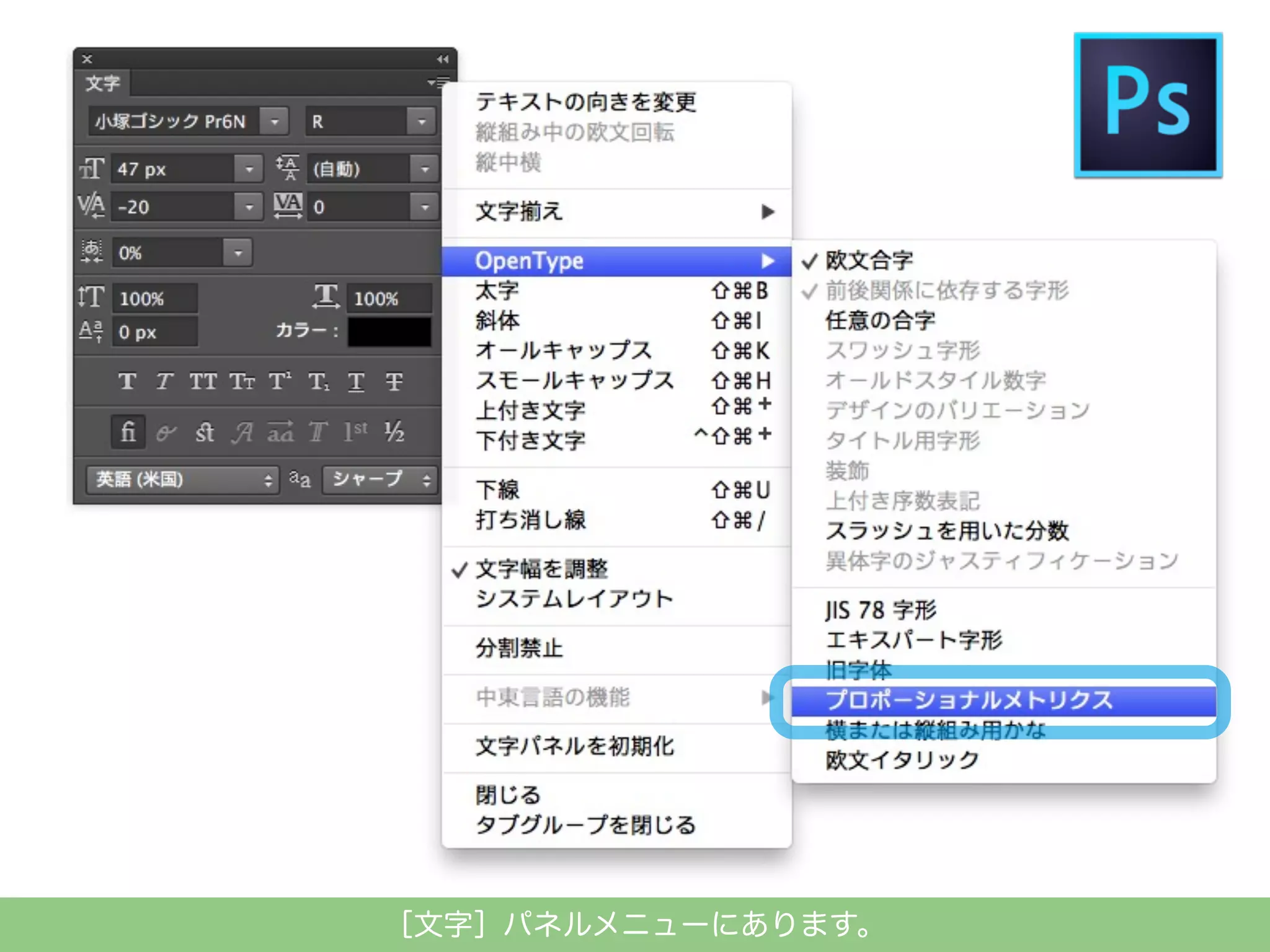This screenshot has width=1270, height=952.
Task: Choose テキストの向きを変更 from the menu
Action: 617,102
